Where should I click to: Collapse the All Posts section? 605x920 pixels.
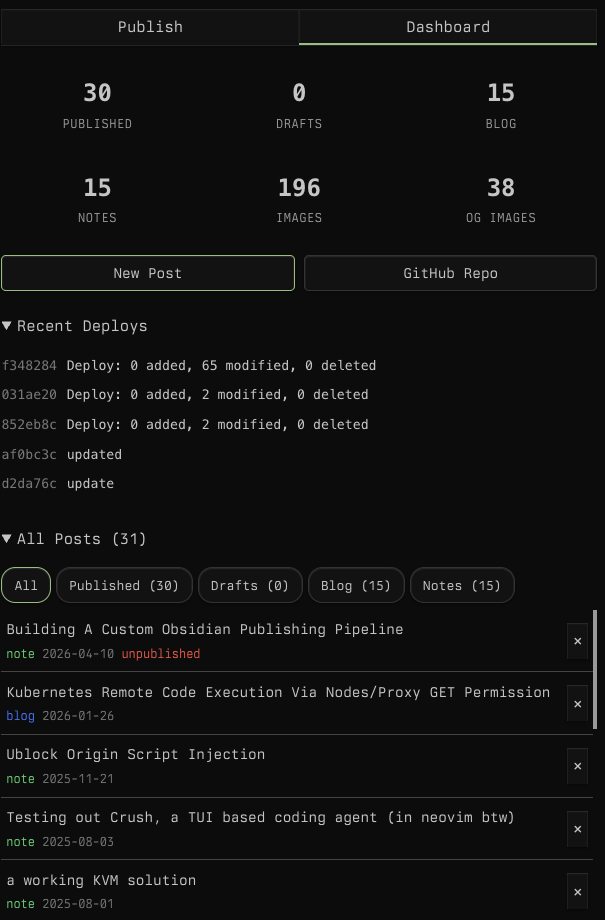[x=75, y=539]
